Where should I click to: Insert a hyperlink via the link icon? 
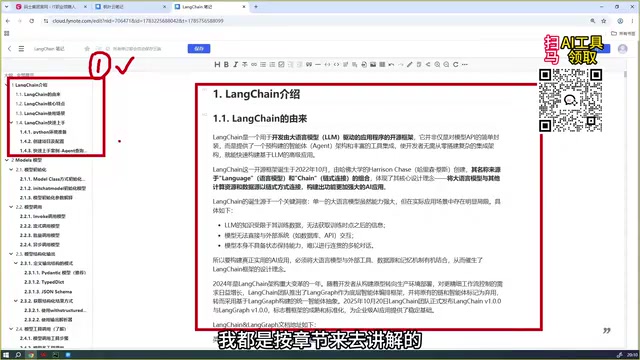click(x=254, y=64)
